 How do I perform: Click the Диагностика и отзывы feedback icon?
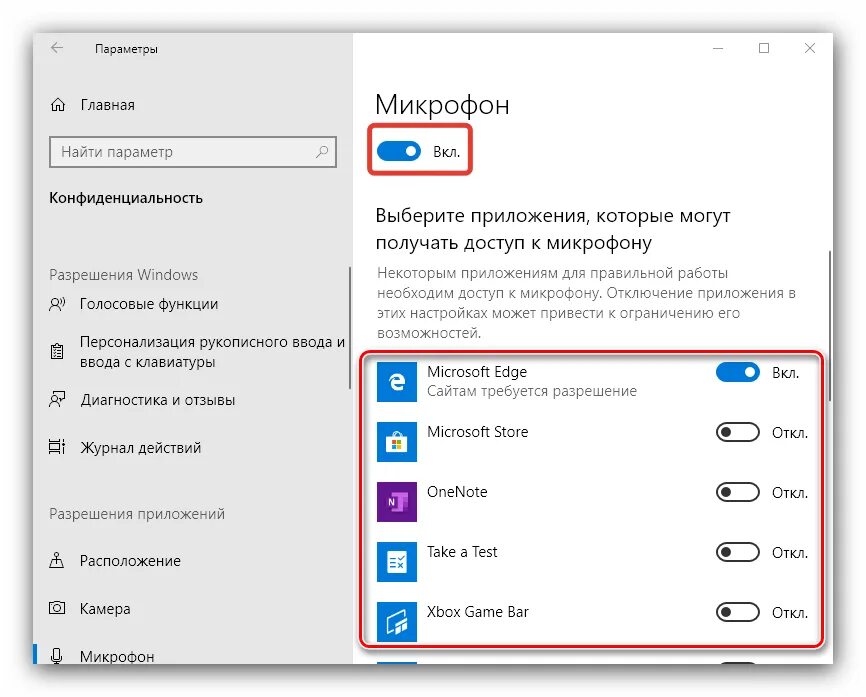pyautogui.click(x=57, y=399)
